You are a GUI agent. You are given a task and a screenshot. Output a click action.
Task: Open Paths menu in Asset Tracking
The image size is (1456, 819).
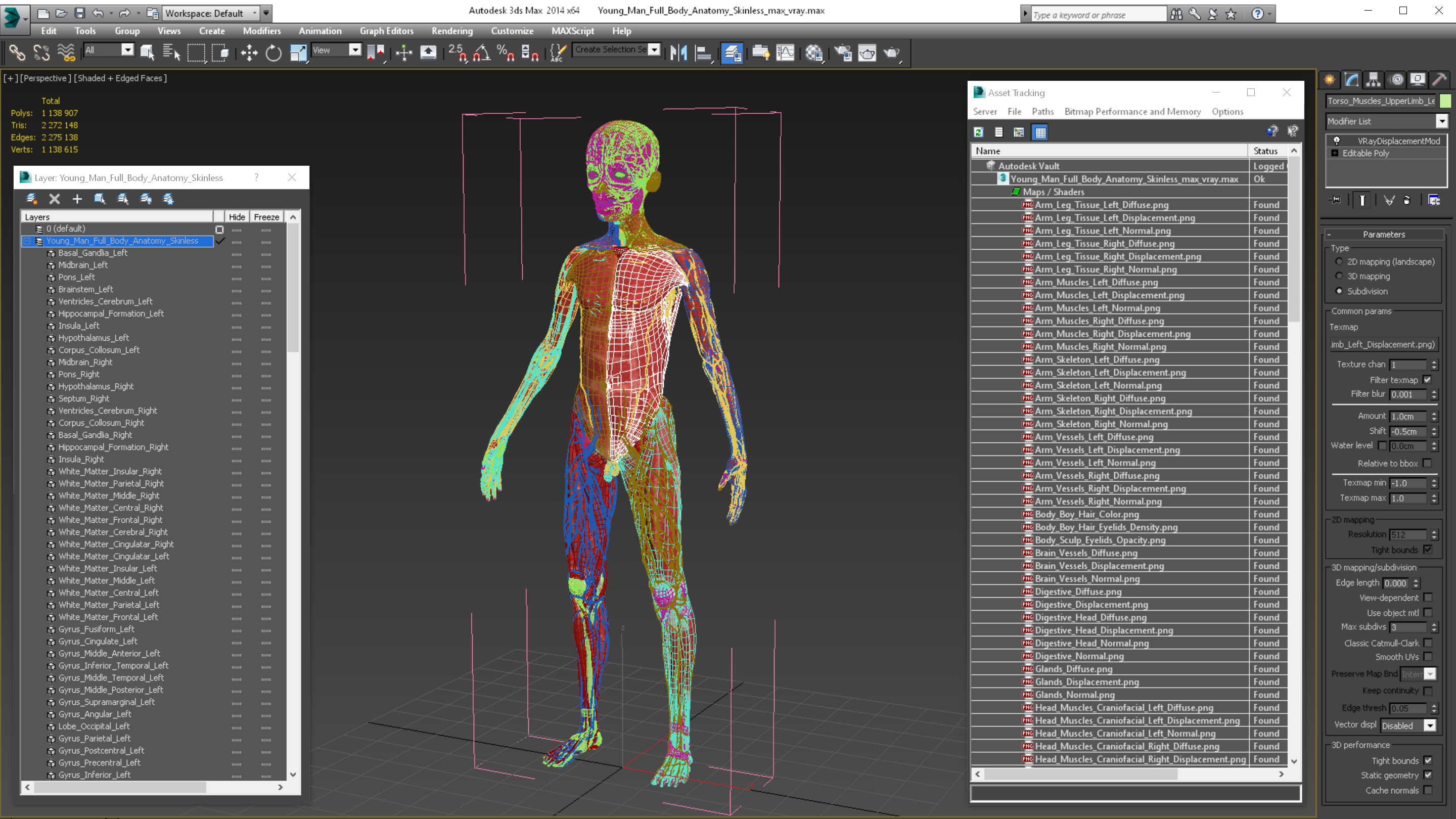click(x=1042, y=111)
